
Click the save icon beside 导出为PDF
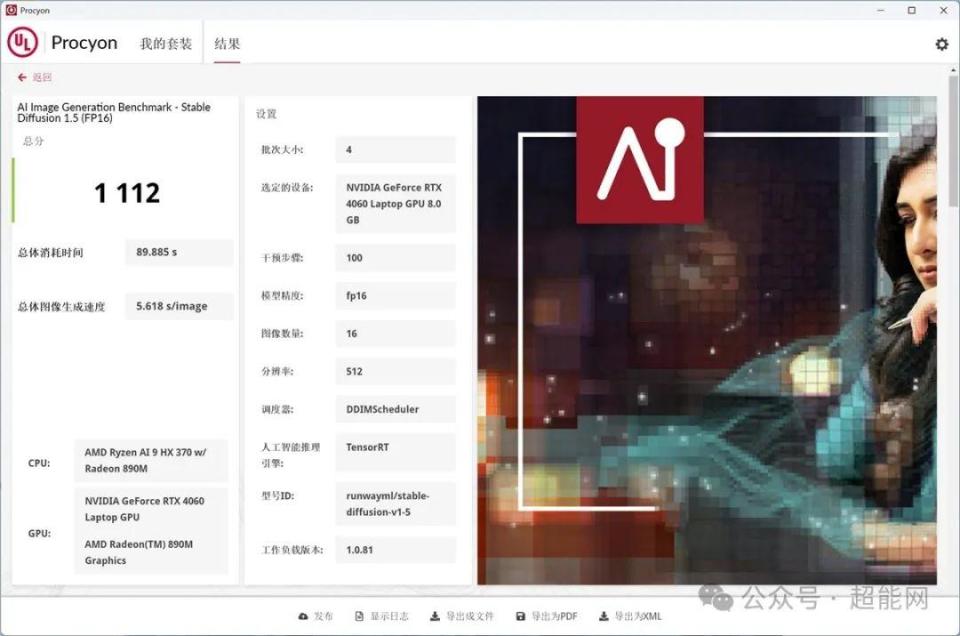(x=521, y=616)
